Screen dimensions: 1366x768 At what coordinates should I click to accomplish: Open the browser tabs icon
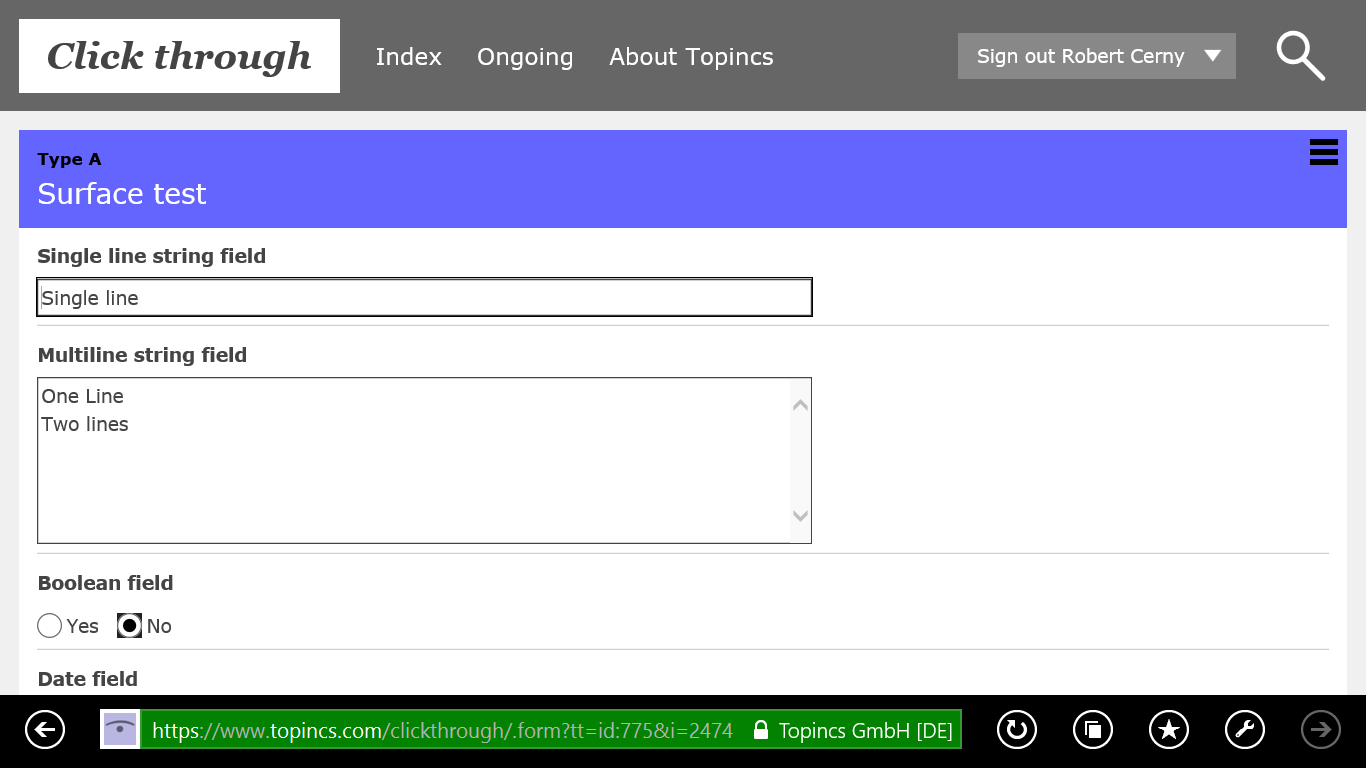(x=1092, y=730)
